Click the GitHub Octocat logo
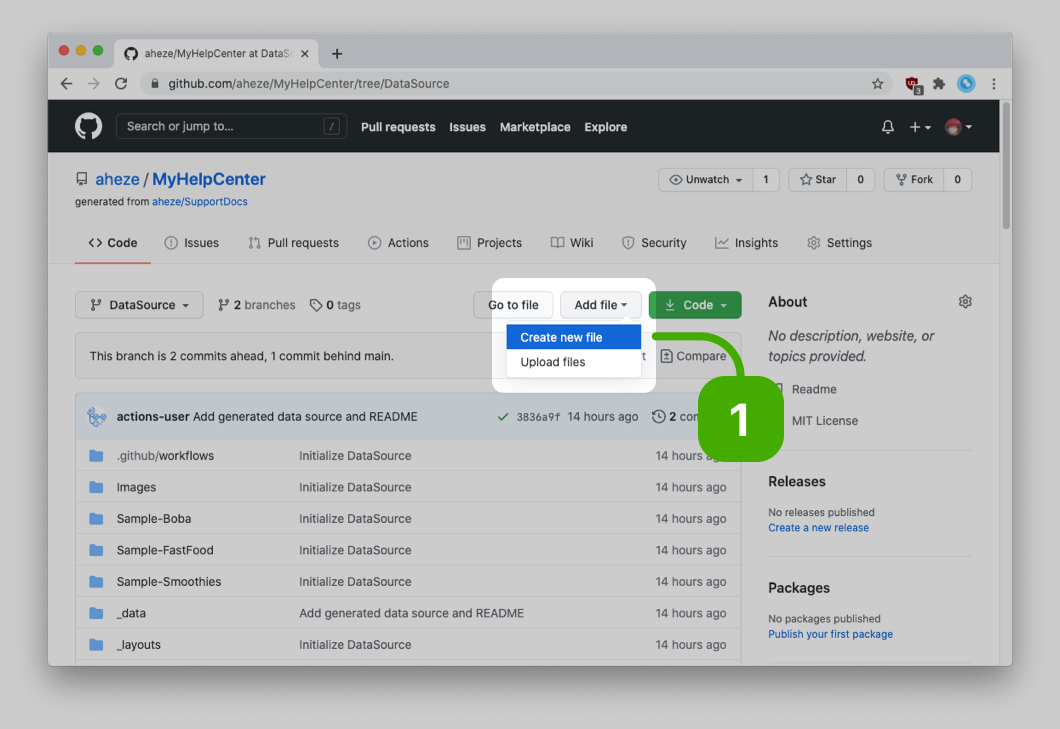The height and width of the screenshot is (729, 1060). point(88,126)
